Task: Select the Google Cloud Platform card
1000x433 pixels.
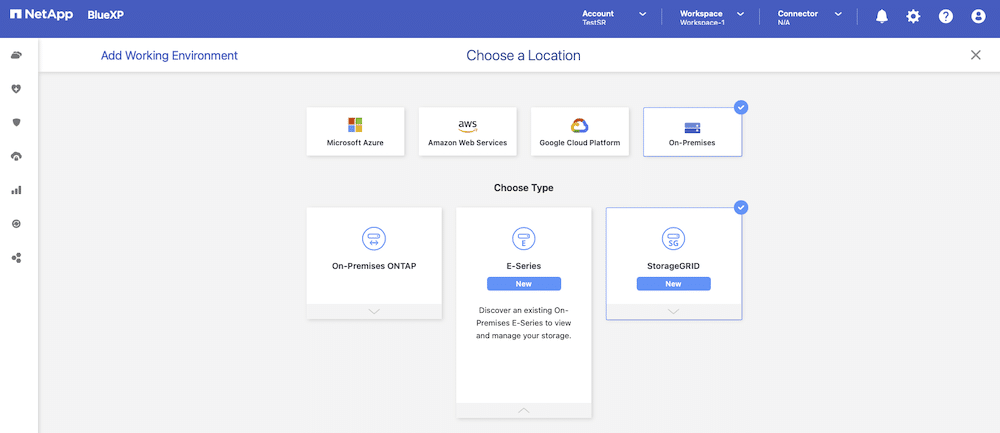Action: (580, 131)
